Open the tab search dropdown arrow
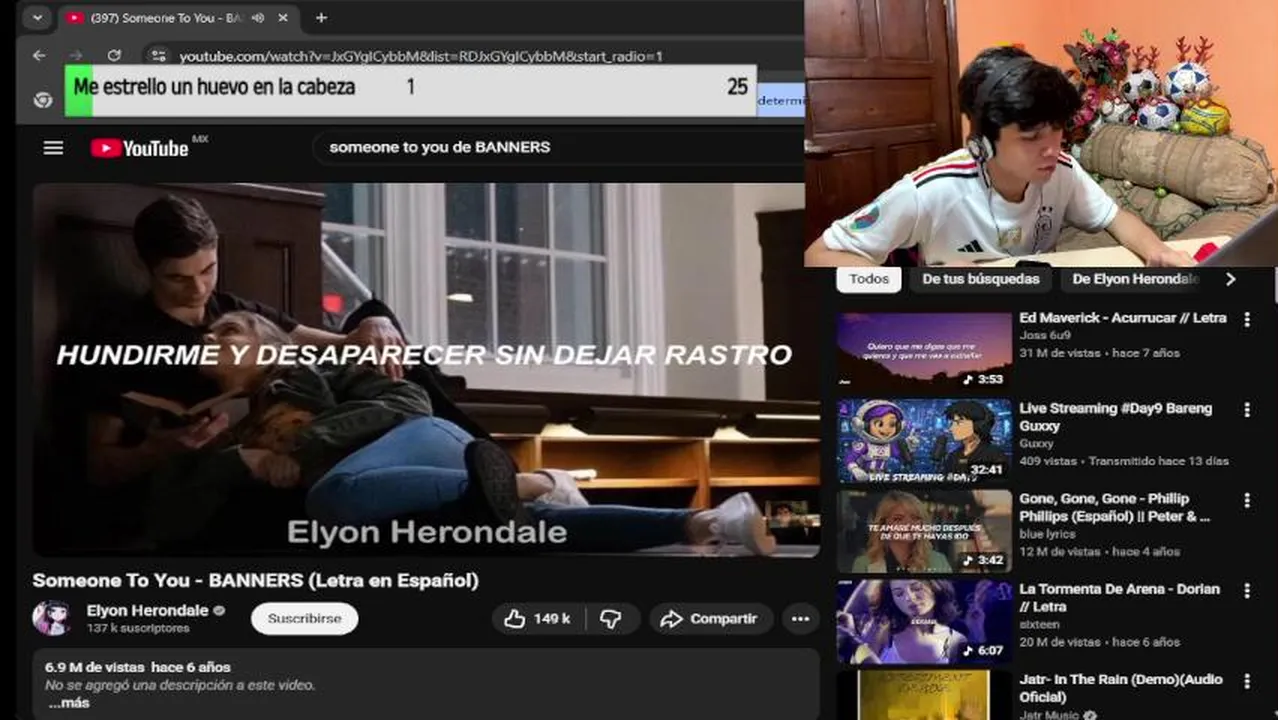This screenshot has width=1278, height=720. 37,18
